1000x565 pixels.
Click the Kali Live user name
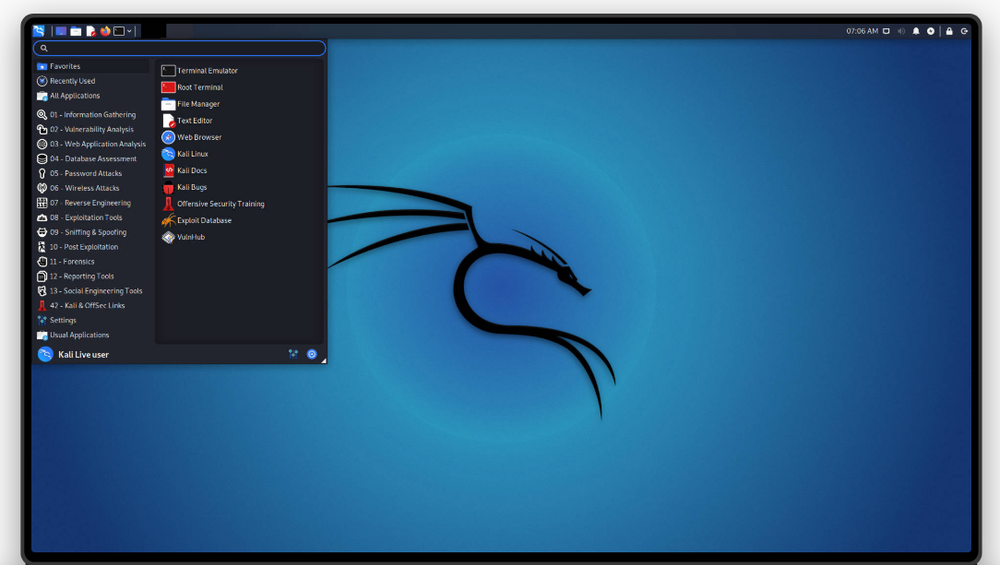(x=84, y=355)
